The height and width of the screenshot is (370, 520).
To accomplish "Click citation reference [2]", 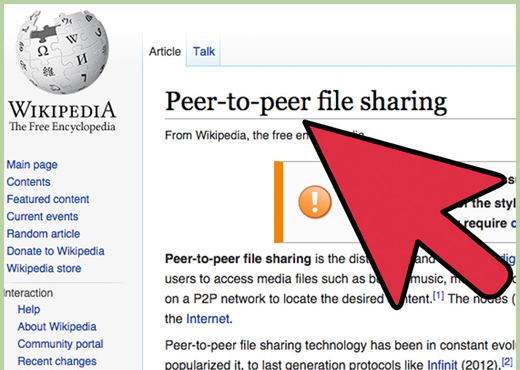I will point(507,361).
